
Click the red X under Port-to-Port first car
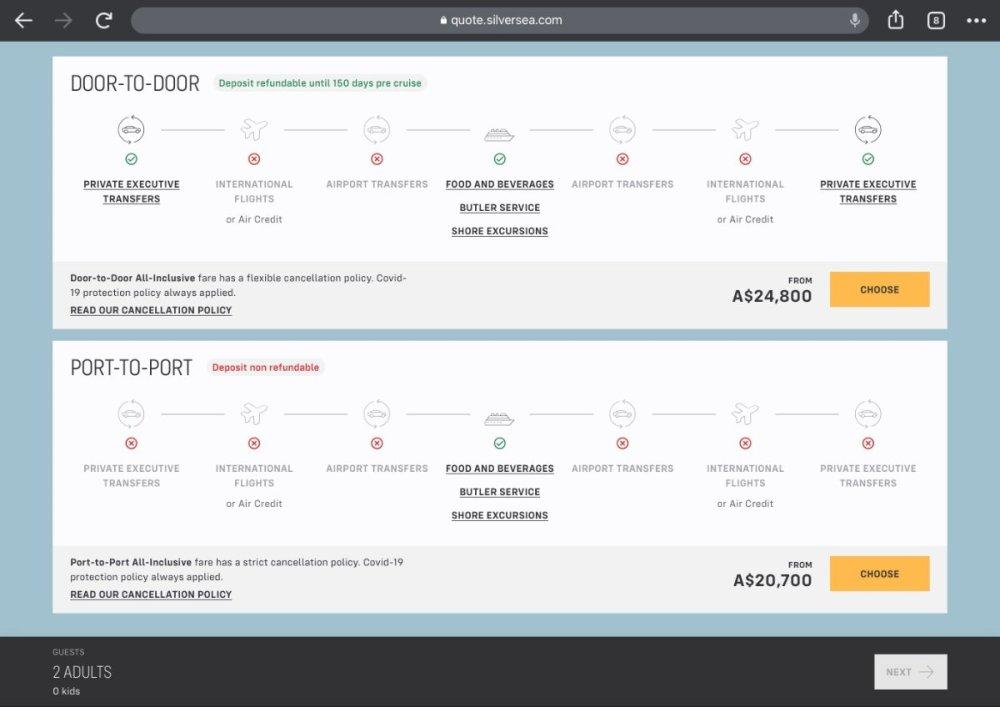[x=131, y=443]
